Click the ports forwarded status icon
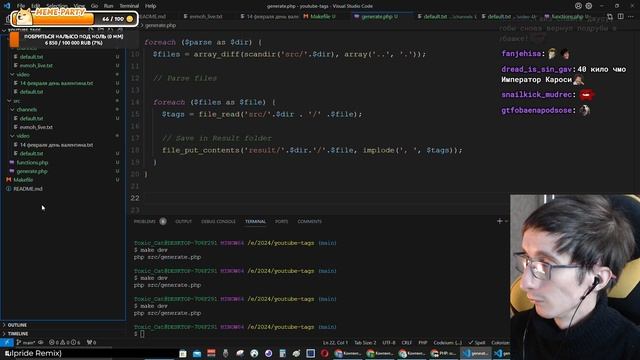640x360 pixels. click(x=91, y=342)
